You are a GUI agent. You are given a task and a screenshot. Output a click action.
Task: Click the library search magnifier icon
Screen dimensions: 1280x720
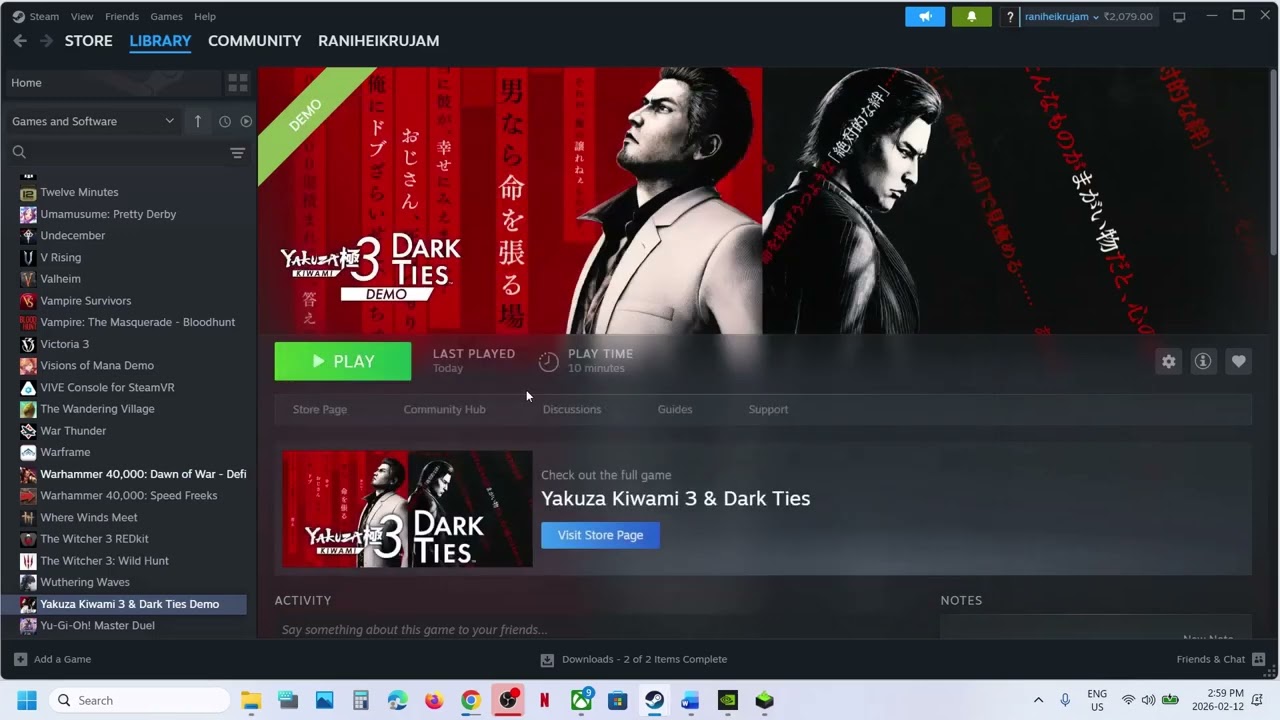(x=19, y=152)
